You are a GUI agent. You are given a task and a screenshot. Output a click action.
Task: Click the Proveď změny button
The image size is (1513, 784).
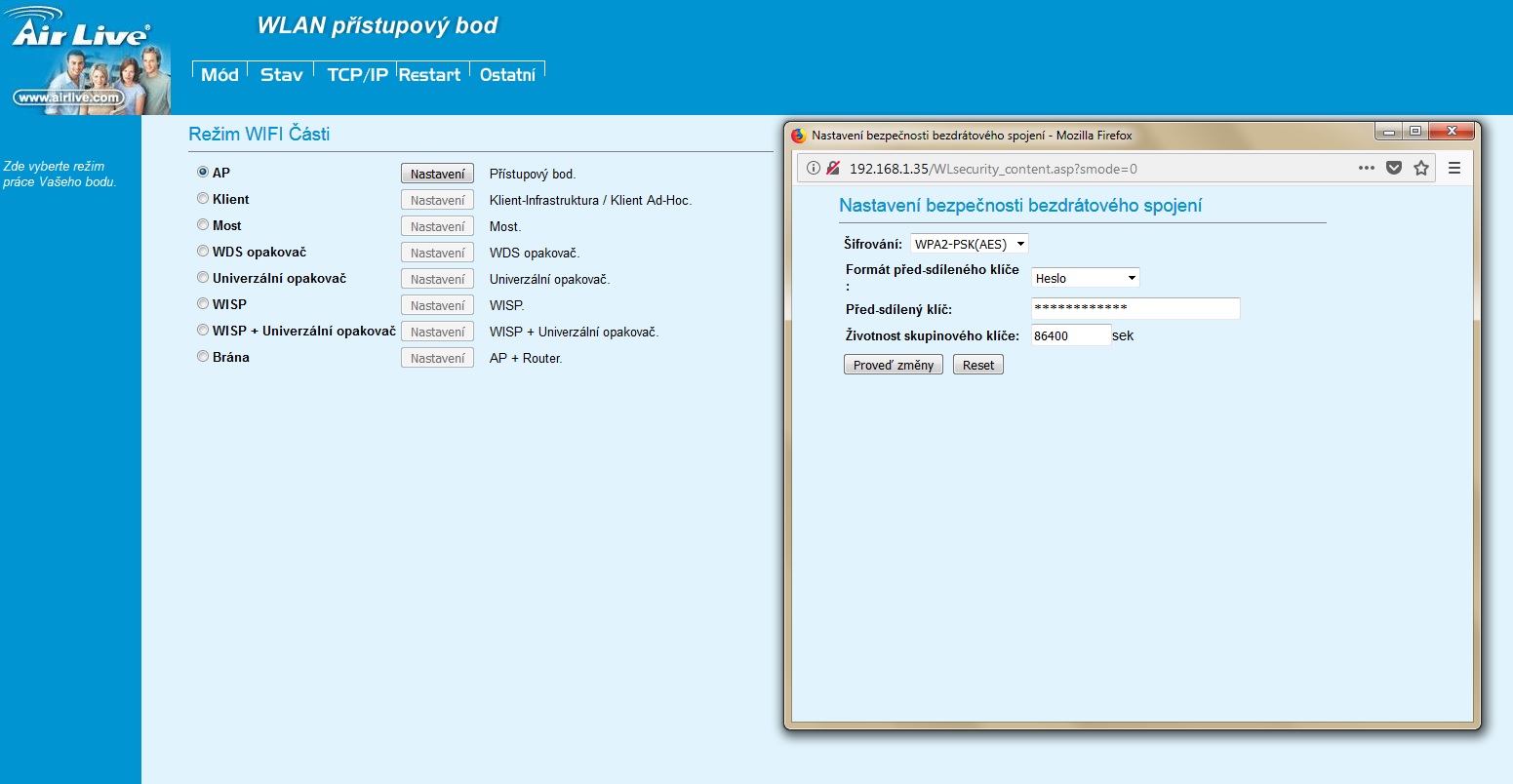[894, 365]
